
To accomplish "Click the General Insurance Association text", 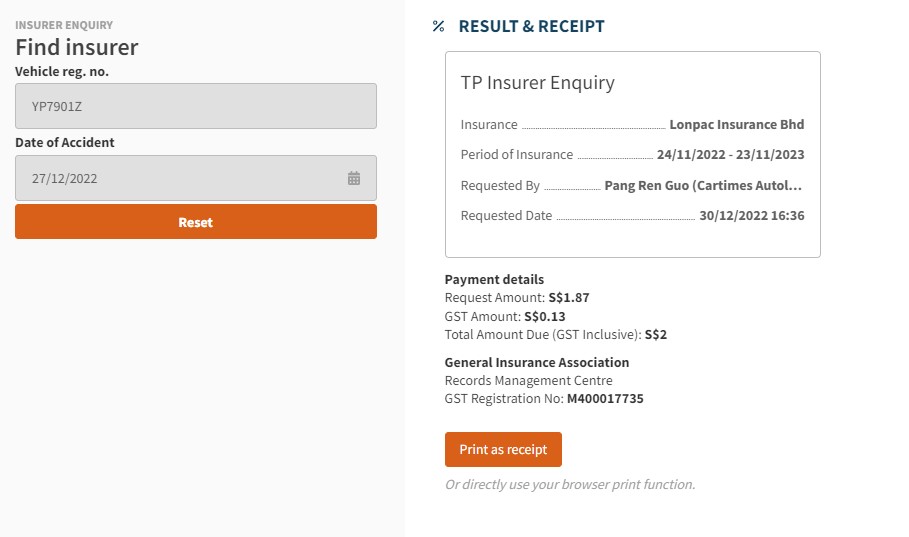I will (537, 363).
